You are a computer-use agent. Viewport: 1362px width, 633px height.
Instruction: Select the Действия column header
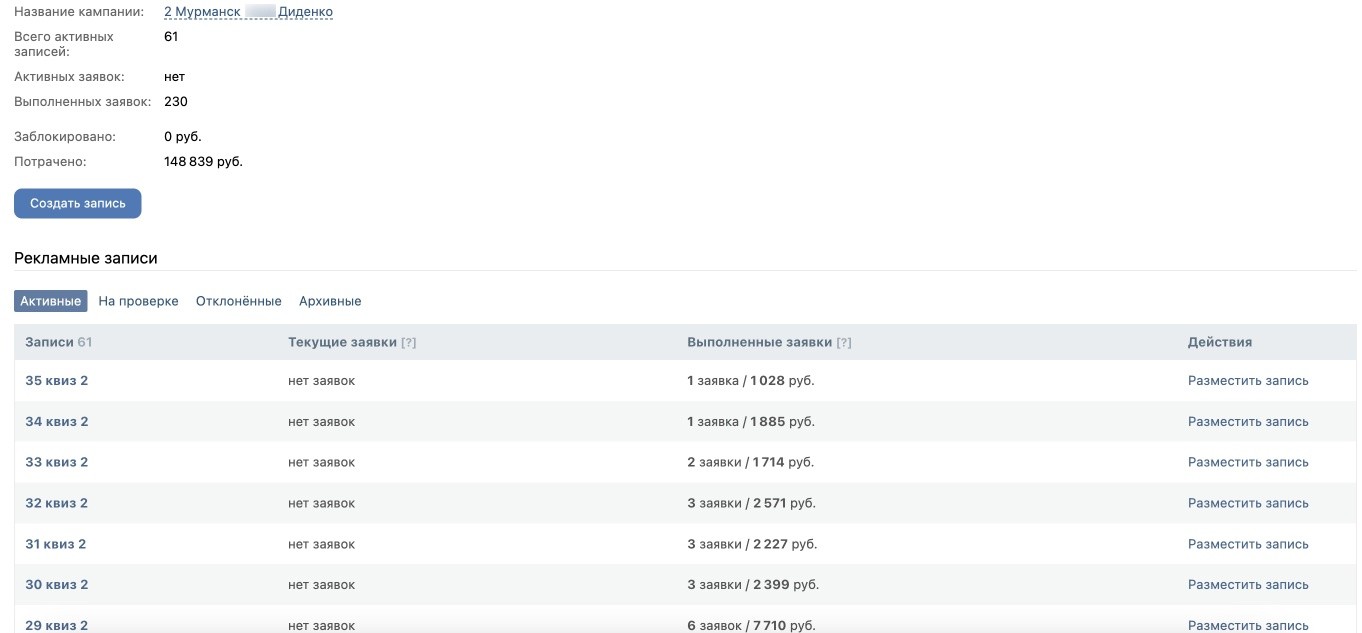coord(1220,342)
